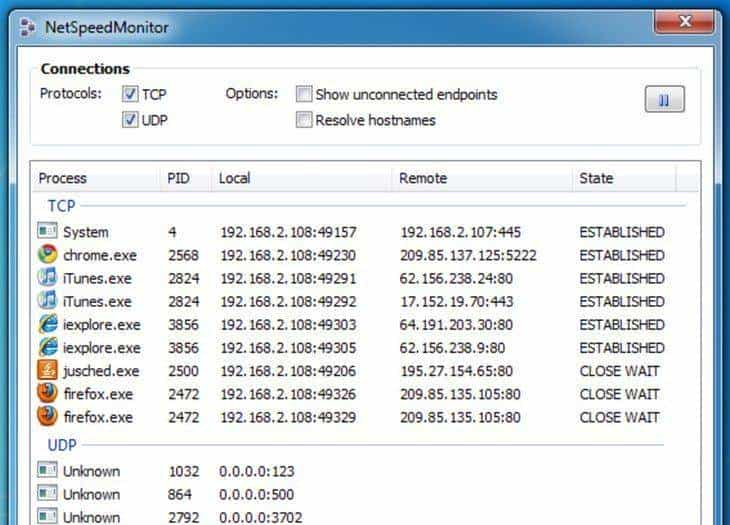Click PID 2500 of jusched.exe
Image resolution: width=730 pixels, height=525 pixels.
click(183, 371)
